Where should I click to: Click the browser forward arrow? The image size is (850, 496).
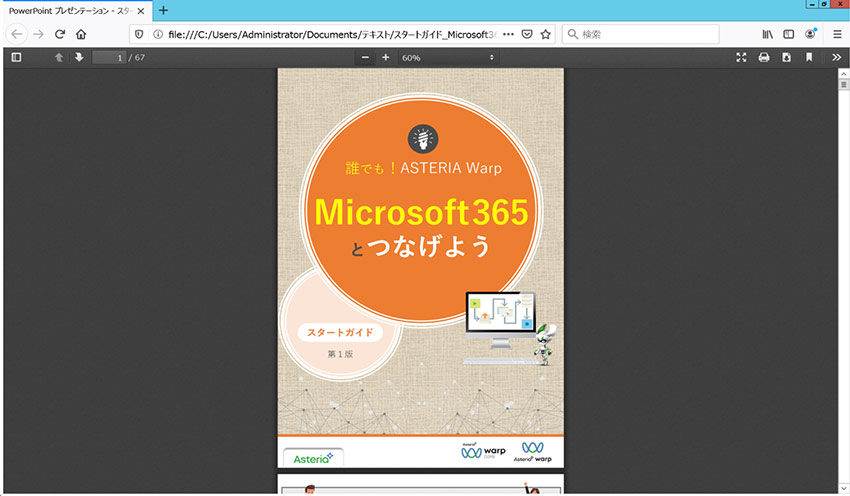(x=38, y=34)
